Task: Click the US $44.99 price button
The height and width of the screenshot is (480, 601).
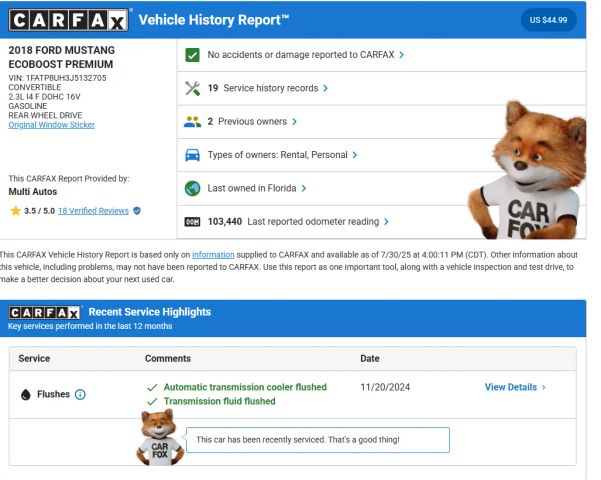Action: pos(549,20)
